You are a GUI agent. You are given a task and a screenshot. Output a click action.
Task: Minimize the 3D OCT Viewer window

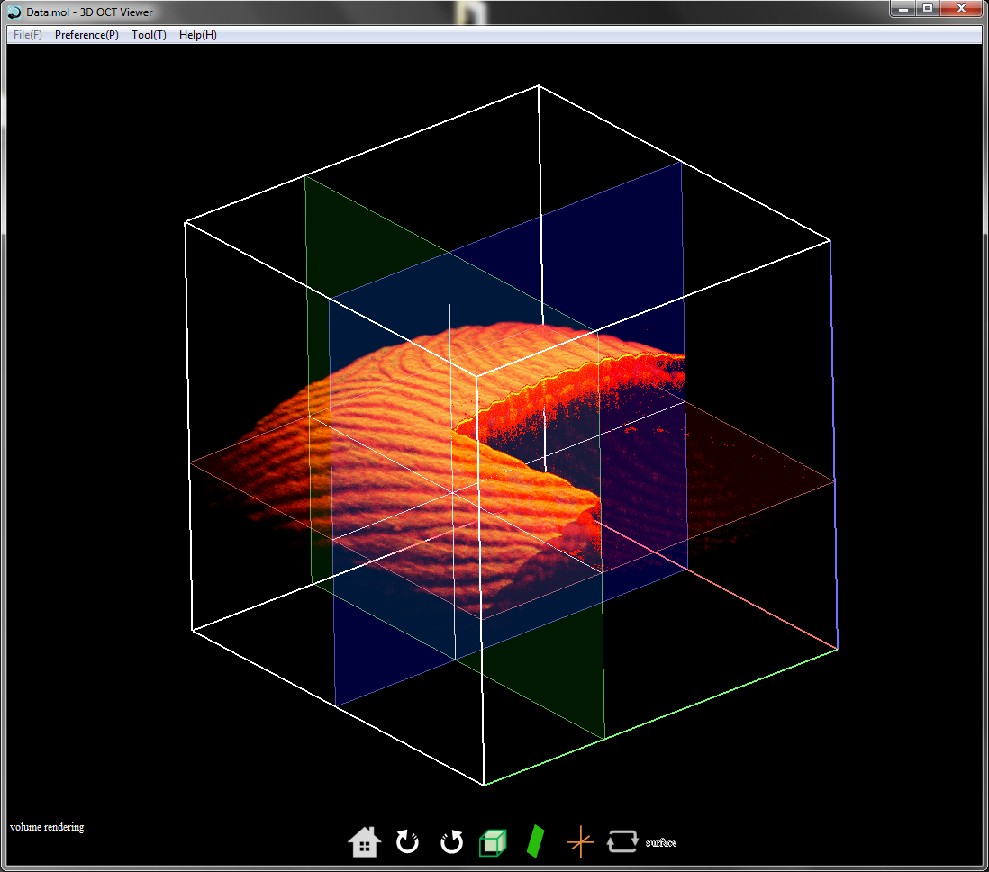(x=904, y=9)
